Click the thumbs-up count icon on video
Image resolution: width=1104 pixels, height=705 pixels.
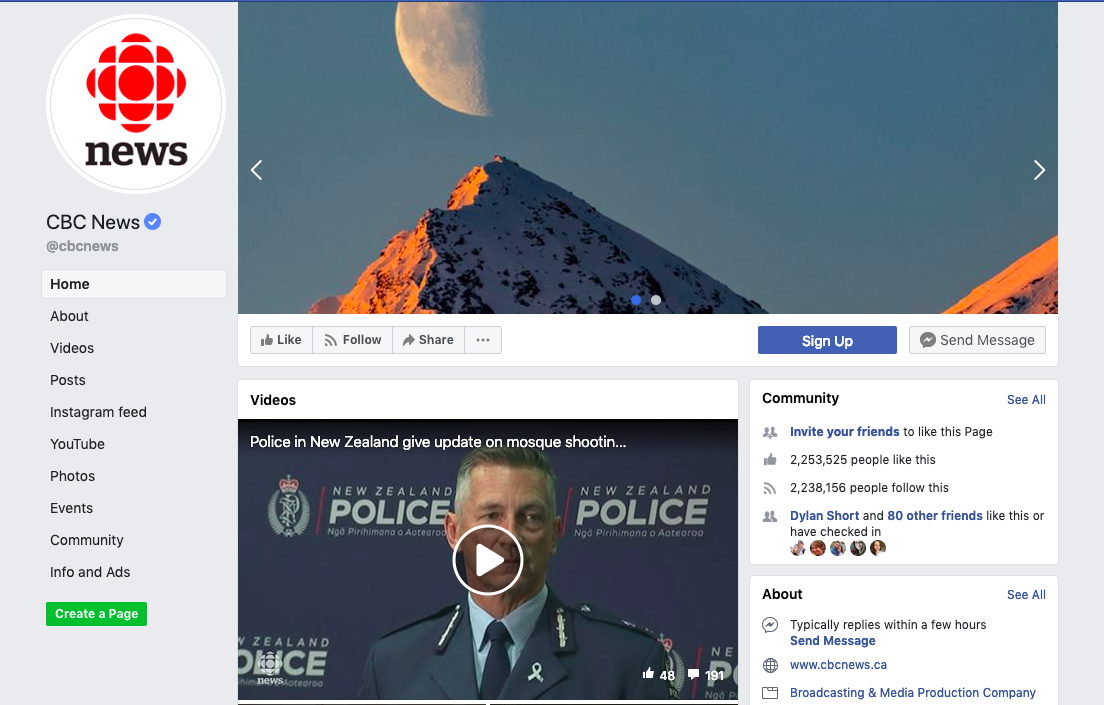648,674
